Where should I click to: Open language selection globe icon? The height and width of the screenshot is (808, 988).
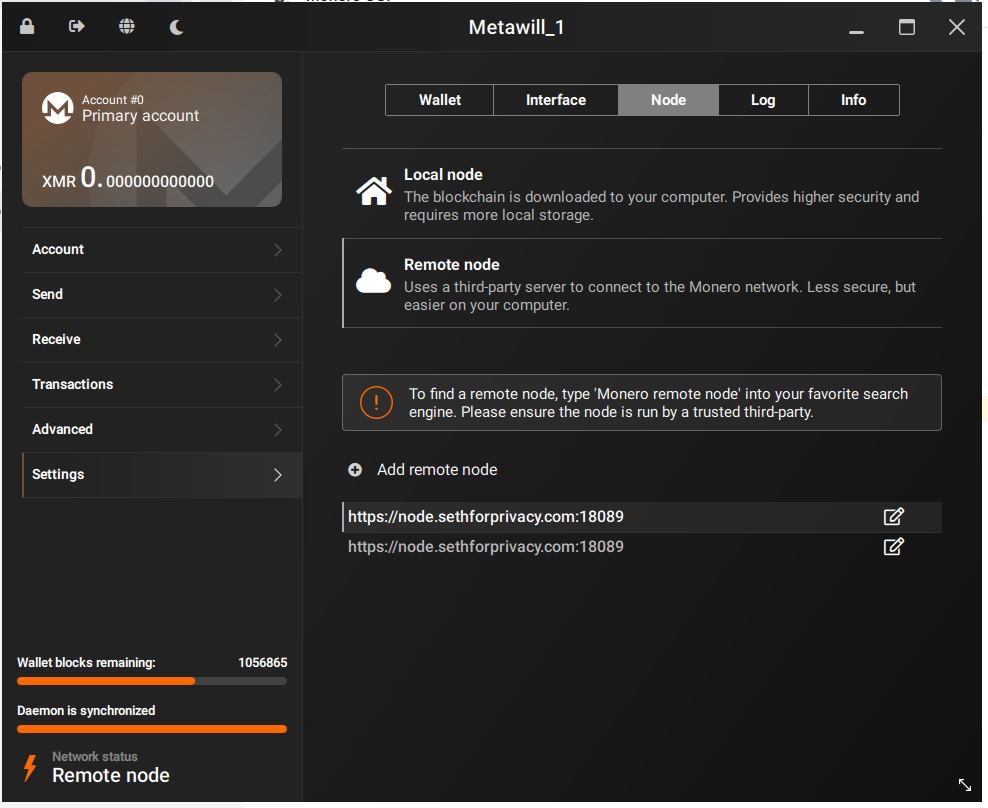[x=127, y=27]
